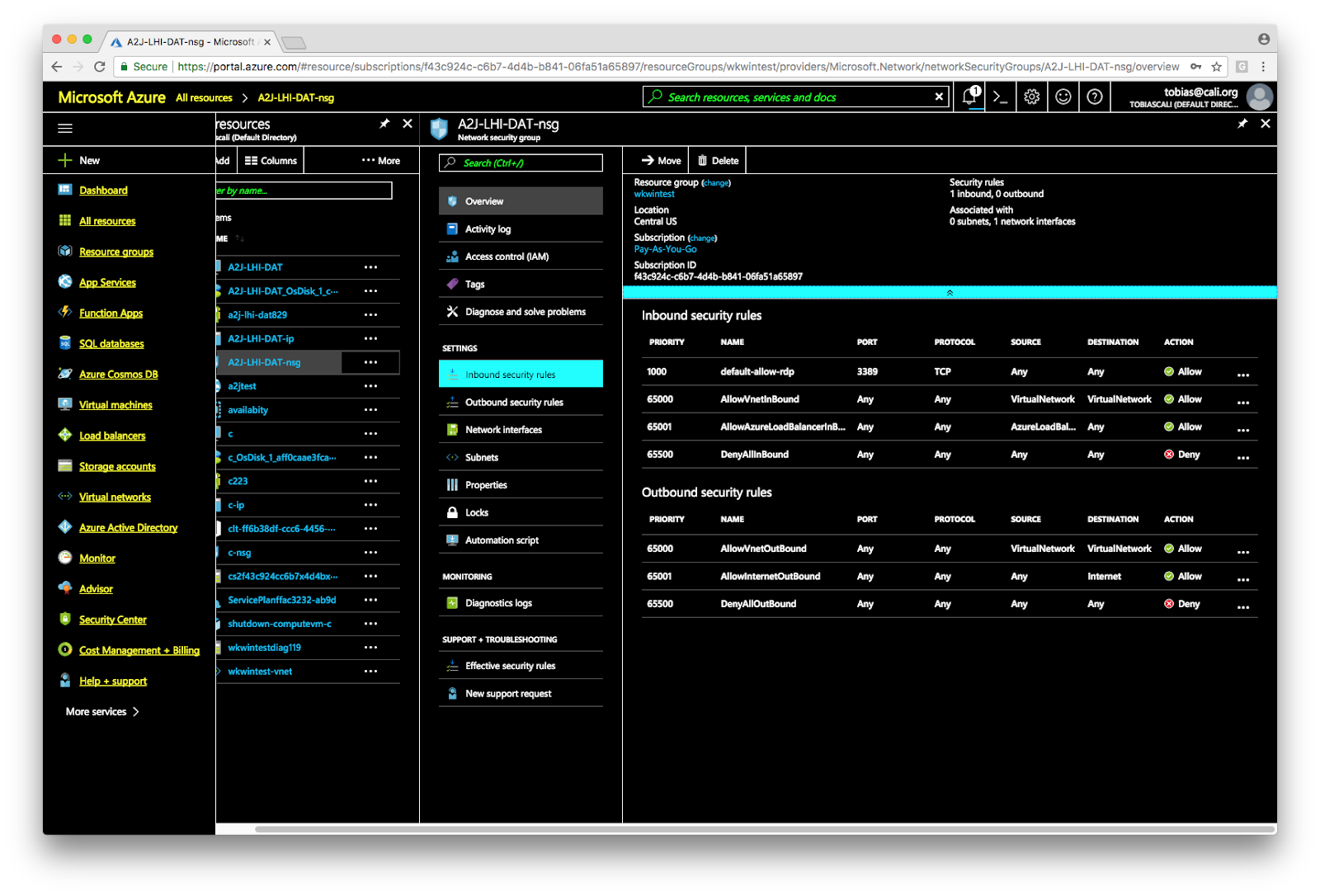Click the App Services globe icon
The width and height of the screenshot is (1320, 896).
[65, 281]
